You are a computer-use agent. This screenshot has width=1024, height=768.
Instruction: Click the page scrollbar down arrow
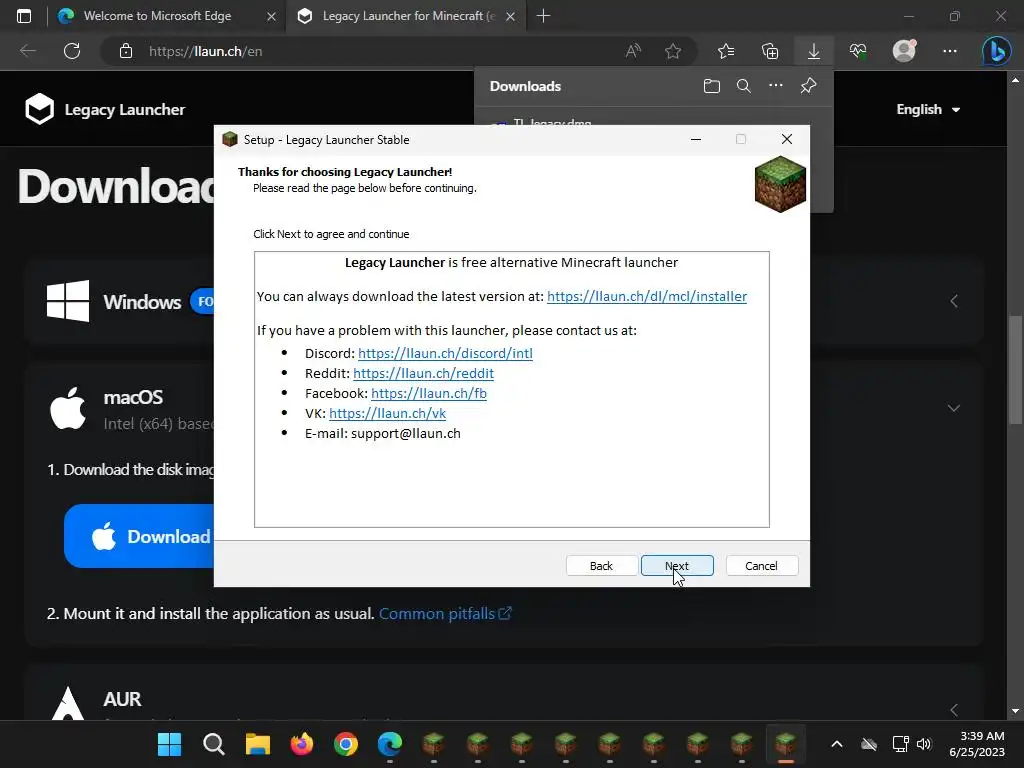(1015, 711)
